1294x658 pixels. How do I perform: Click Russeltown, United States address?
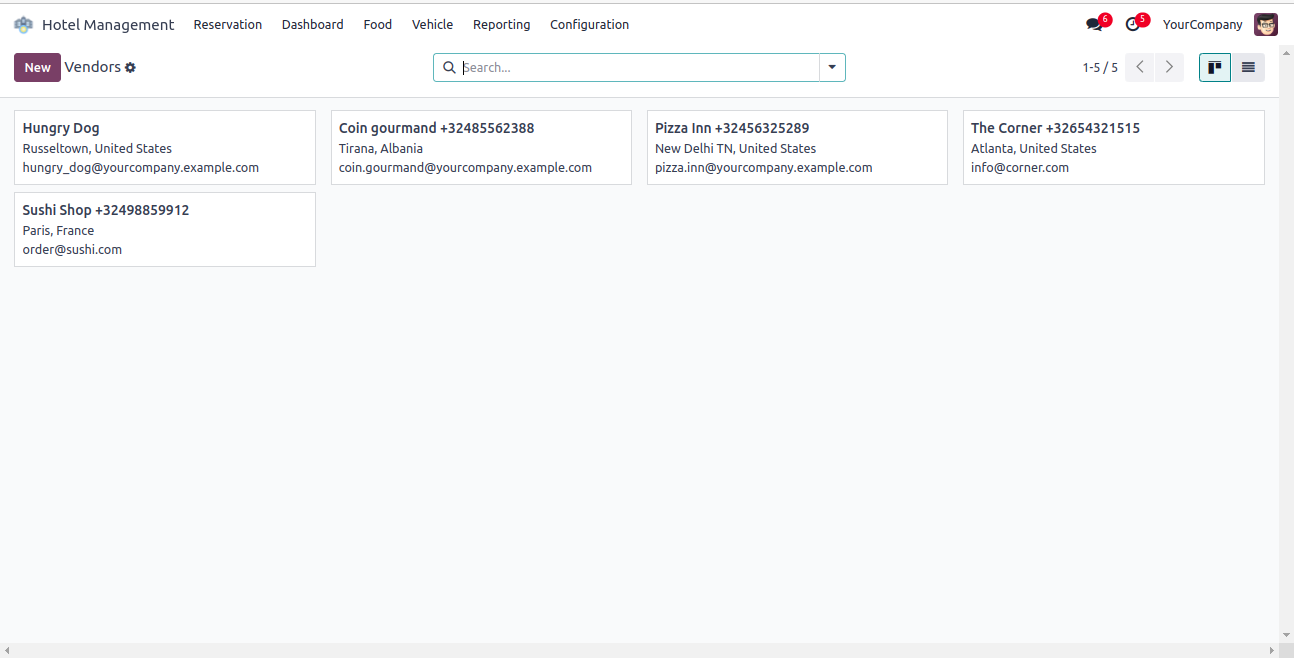pos(97,148)
